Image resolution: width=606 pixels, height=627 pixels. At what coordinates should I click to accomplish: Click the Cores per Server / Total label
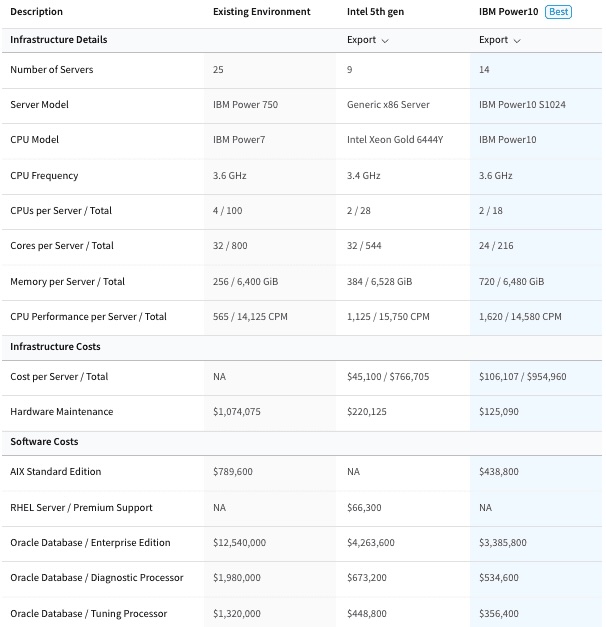coord(62,246)
